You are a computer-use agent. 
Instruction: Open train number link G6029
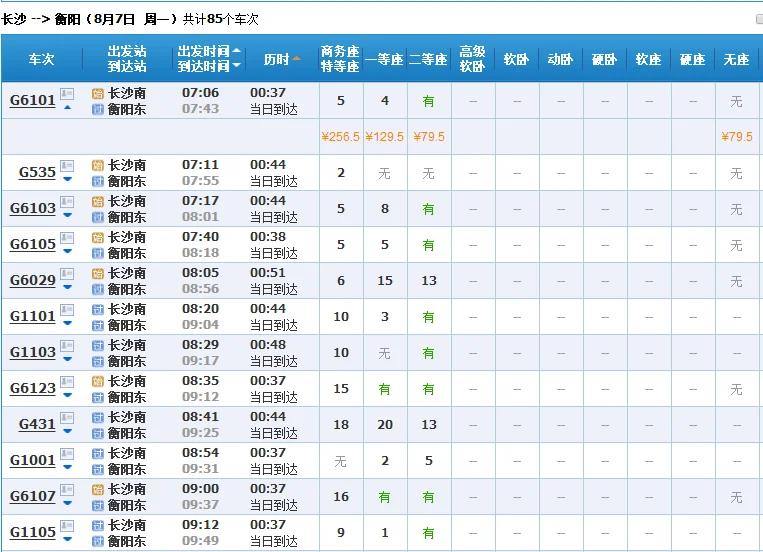(33, 280)
